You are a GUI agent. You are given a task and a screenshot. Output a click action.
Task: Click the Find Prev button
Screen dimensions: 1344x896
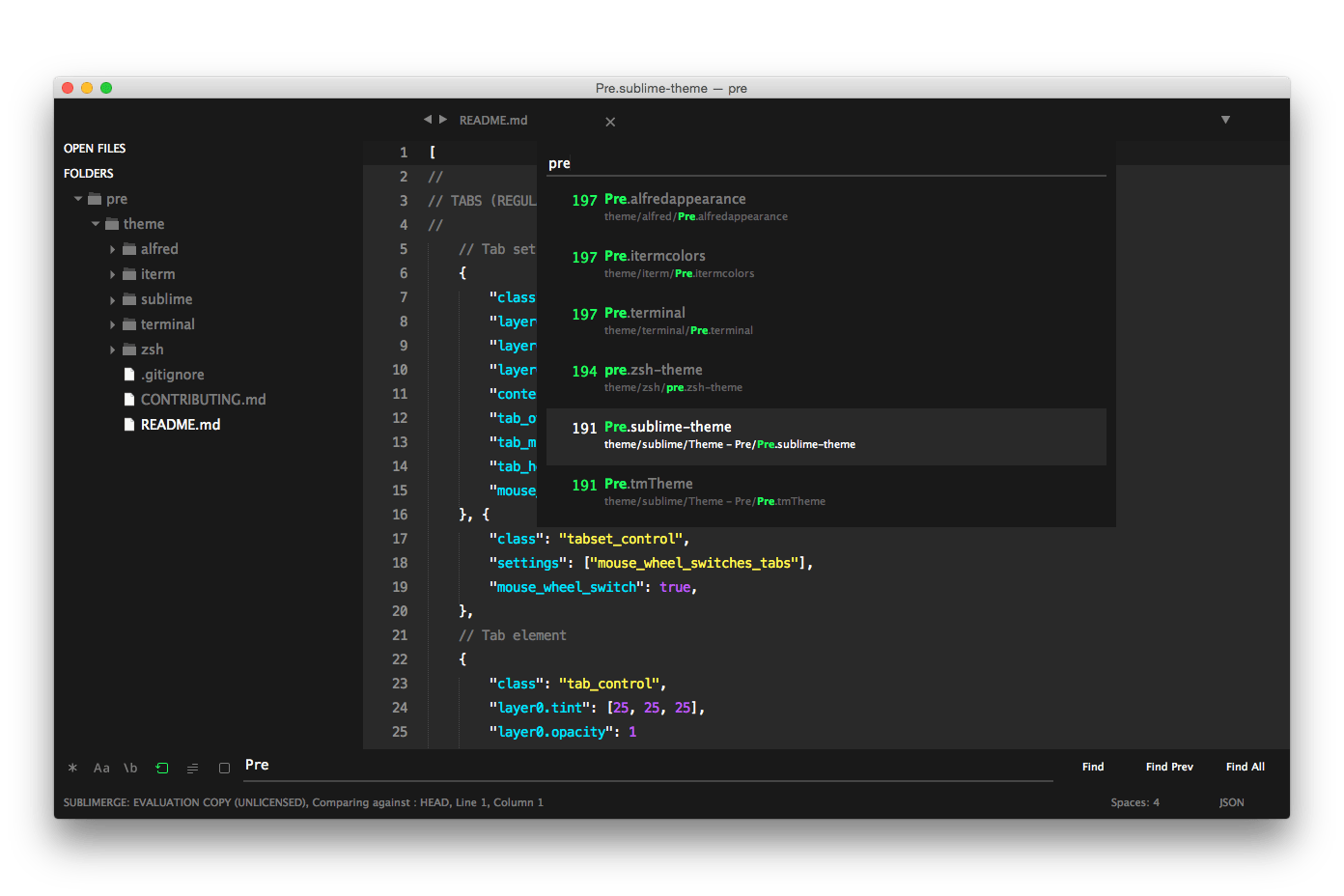(x=1169, y=766)
